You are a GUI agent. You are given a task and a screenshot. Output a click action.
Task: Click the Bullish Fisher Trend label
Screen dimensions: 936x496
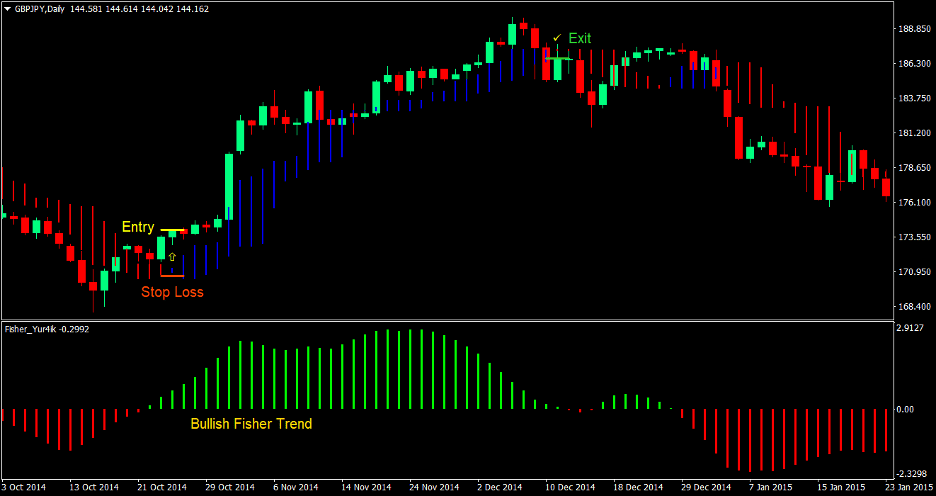coord(251,424)
